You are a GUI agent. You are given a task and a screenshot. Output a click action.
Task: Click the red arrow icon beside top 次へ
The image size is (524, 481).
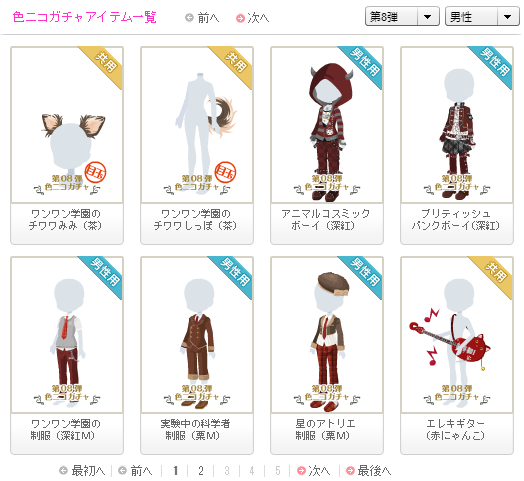[240, 18]
